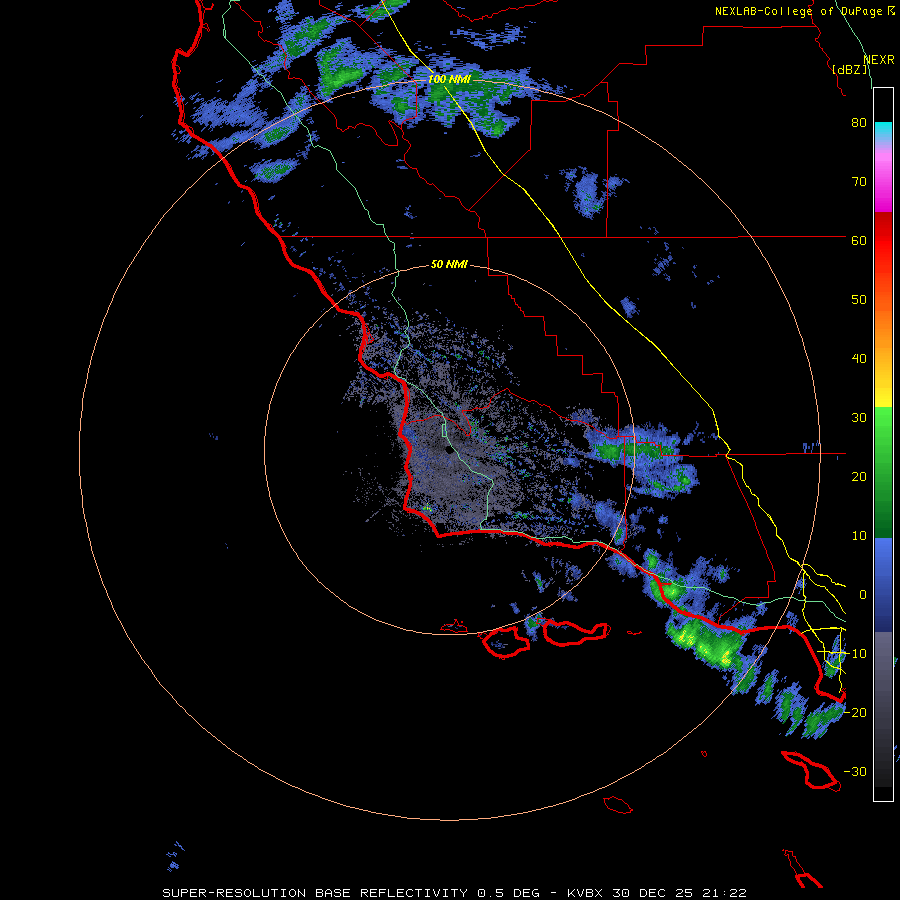Click the black radar site dot at map center

click(x=449, y=450)
